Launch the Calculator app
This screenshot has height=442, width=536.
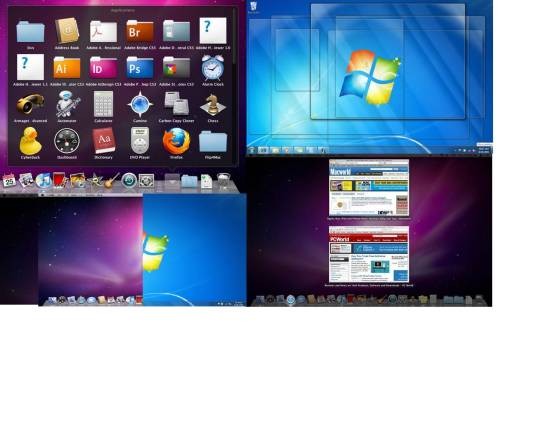tap(103, 104)
